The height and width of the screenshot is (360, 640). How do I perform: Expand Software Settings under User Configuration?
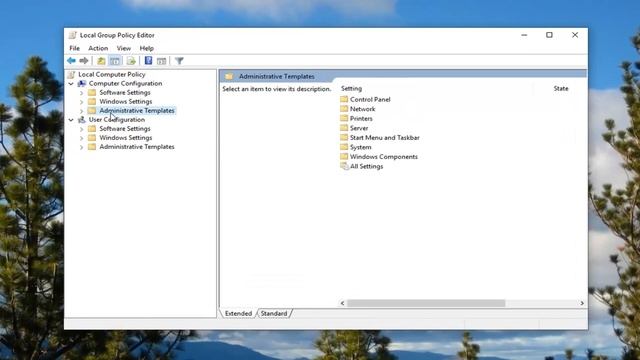coord(81,129)
